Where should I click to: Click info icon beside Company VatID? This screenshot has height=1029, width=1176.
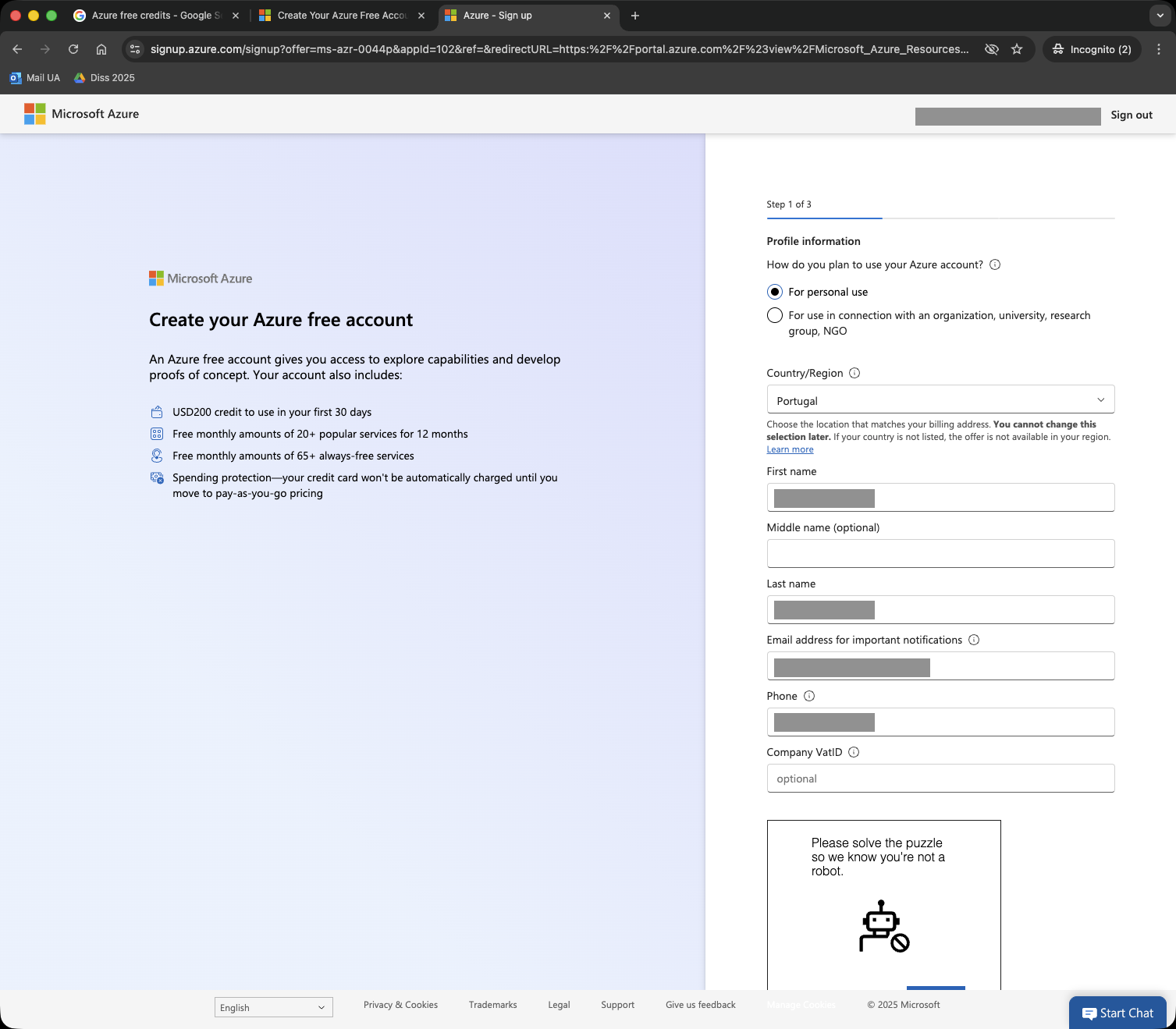[854, 752]
